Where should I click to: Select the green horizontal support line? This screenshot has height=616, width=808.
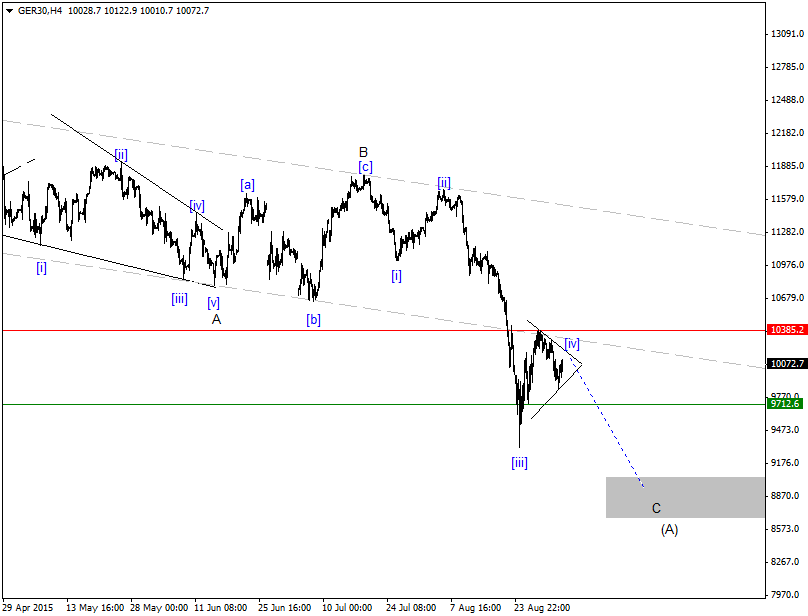point(383,405)
